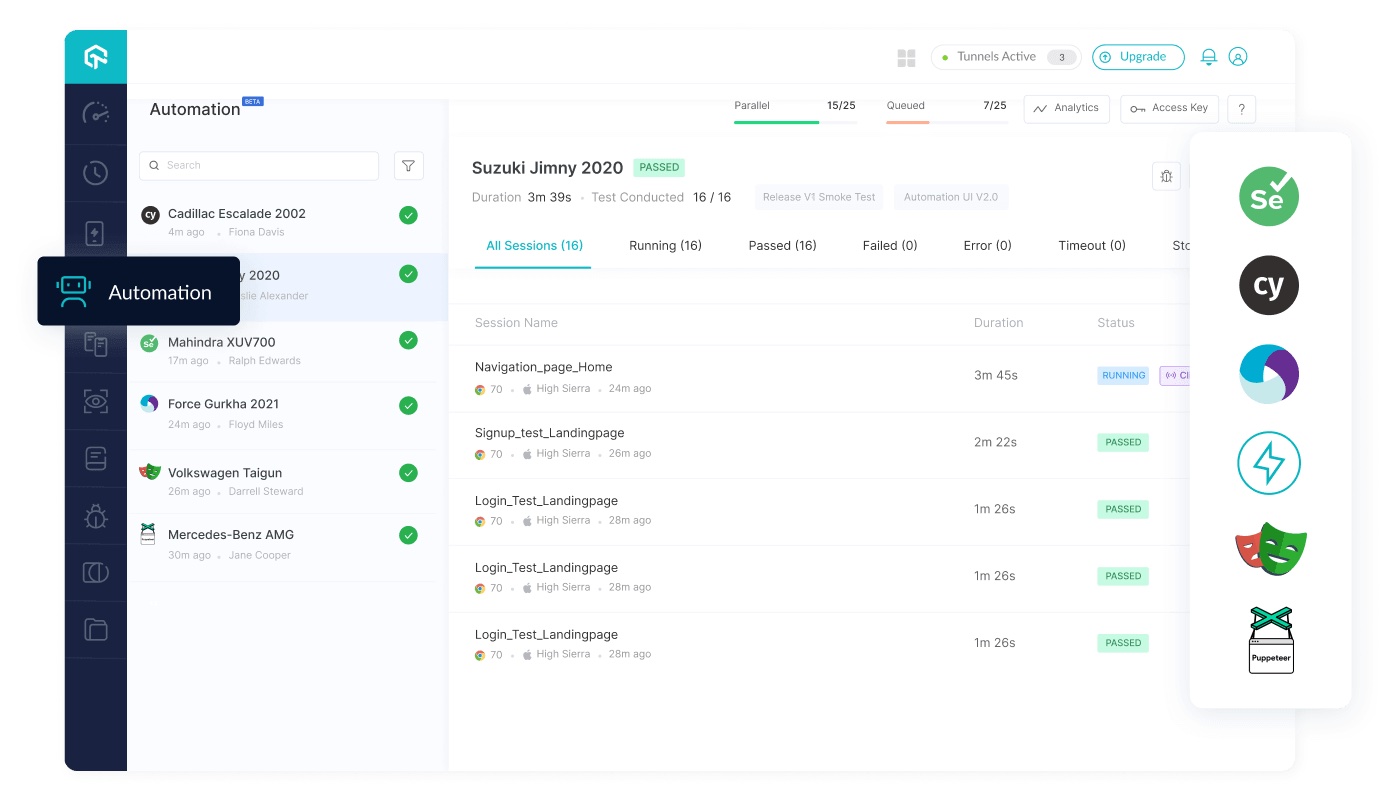Click the Playwright theater masks icon

click(x=1269, y=548)
